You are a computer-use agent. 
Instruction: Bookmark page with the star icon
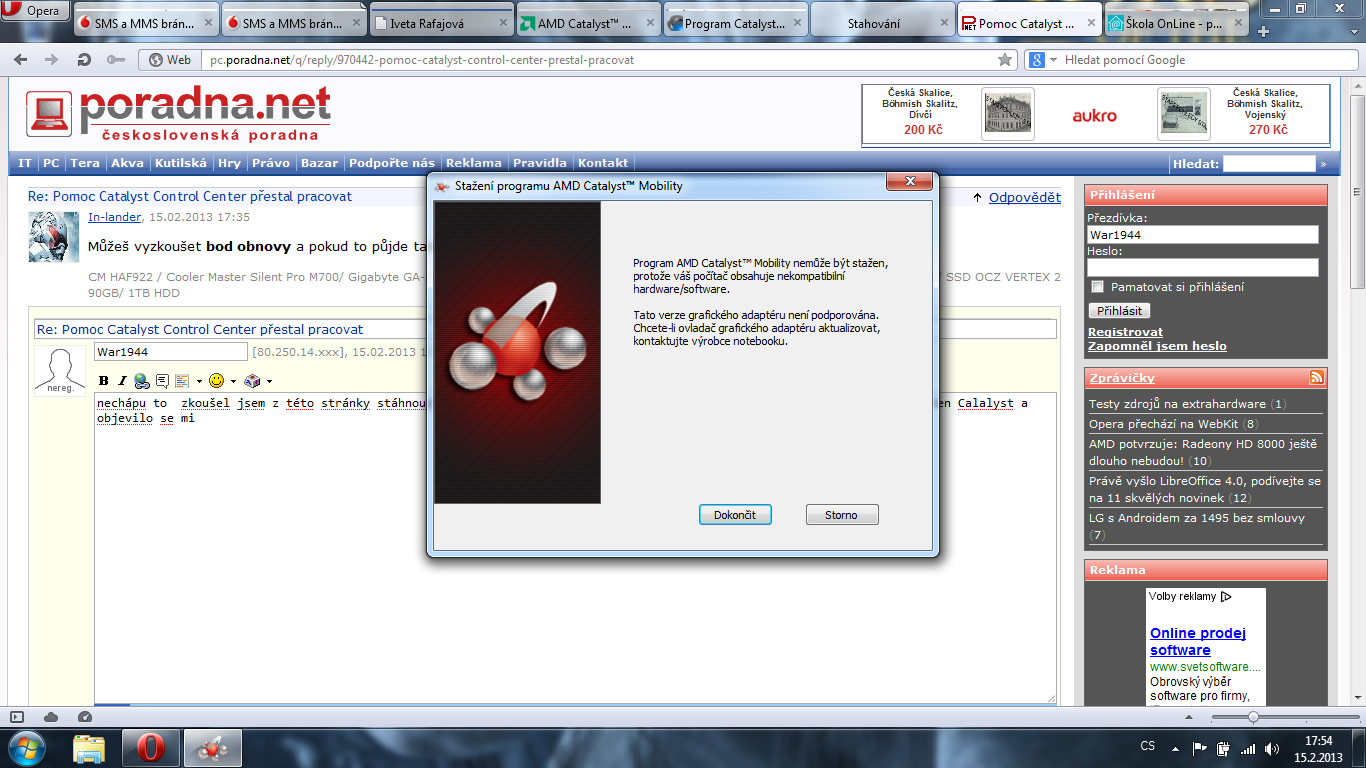(x=1005, y=60)
